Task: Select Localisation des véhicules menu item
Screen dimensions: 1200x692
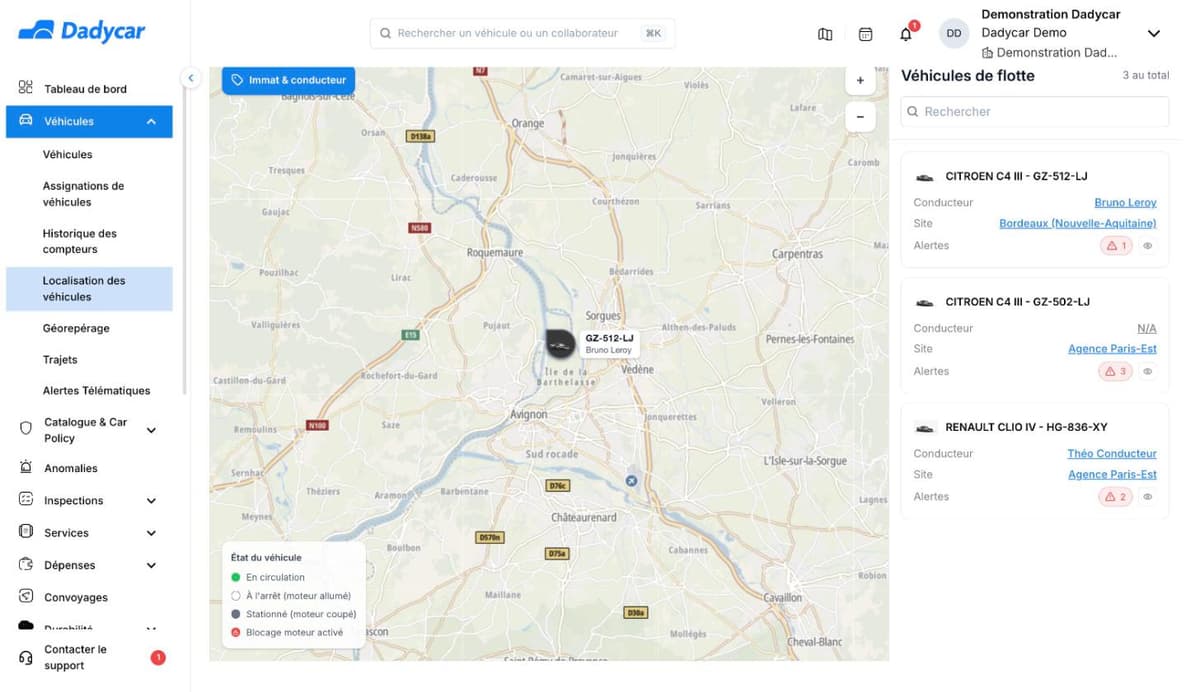Action: (x=89, y=288)
